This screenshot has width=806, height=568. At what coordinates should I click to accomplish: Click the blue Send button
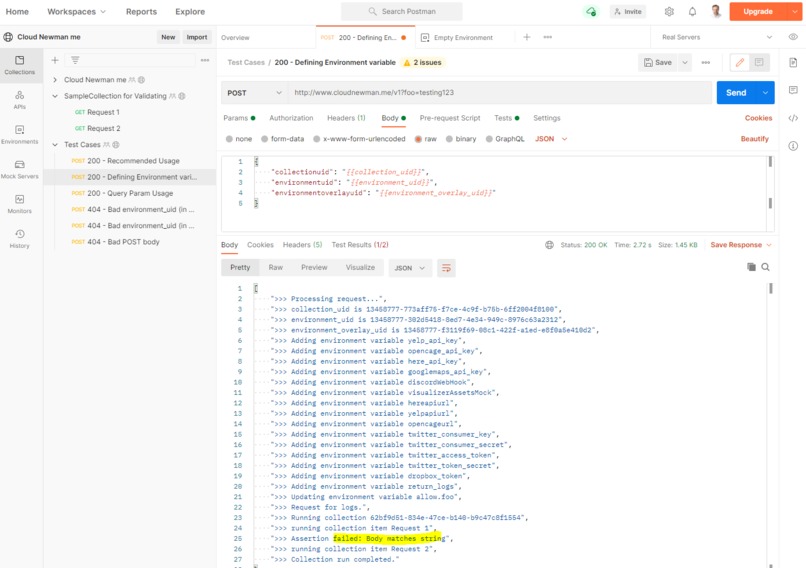[x=736, y=93]
